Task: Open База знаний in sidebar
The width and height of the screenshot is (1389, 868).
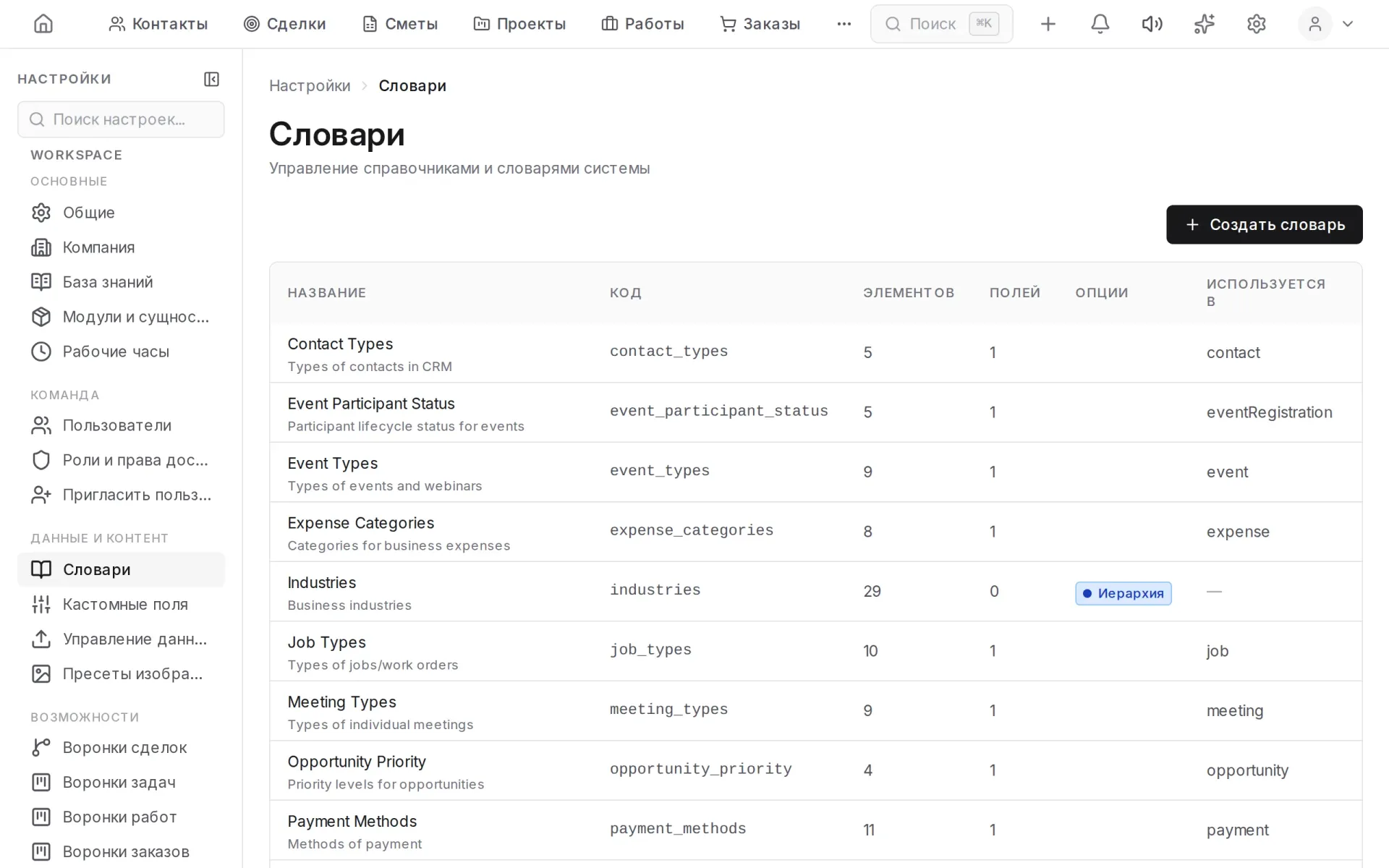Action: coord(121,282)
